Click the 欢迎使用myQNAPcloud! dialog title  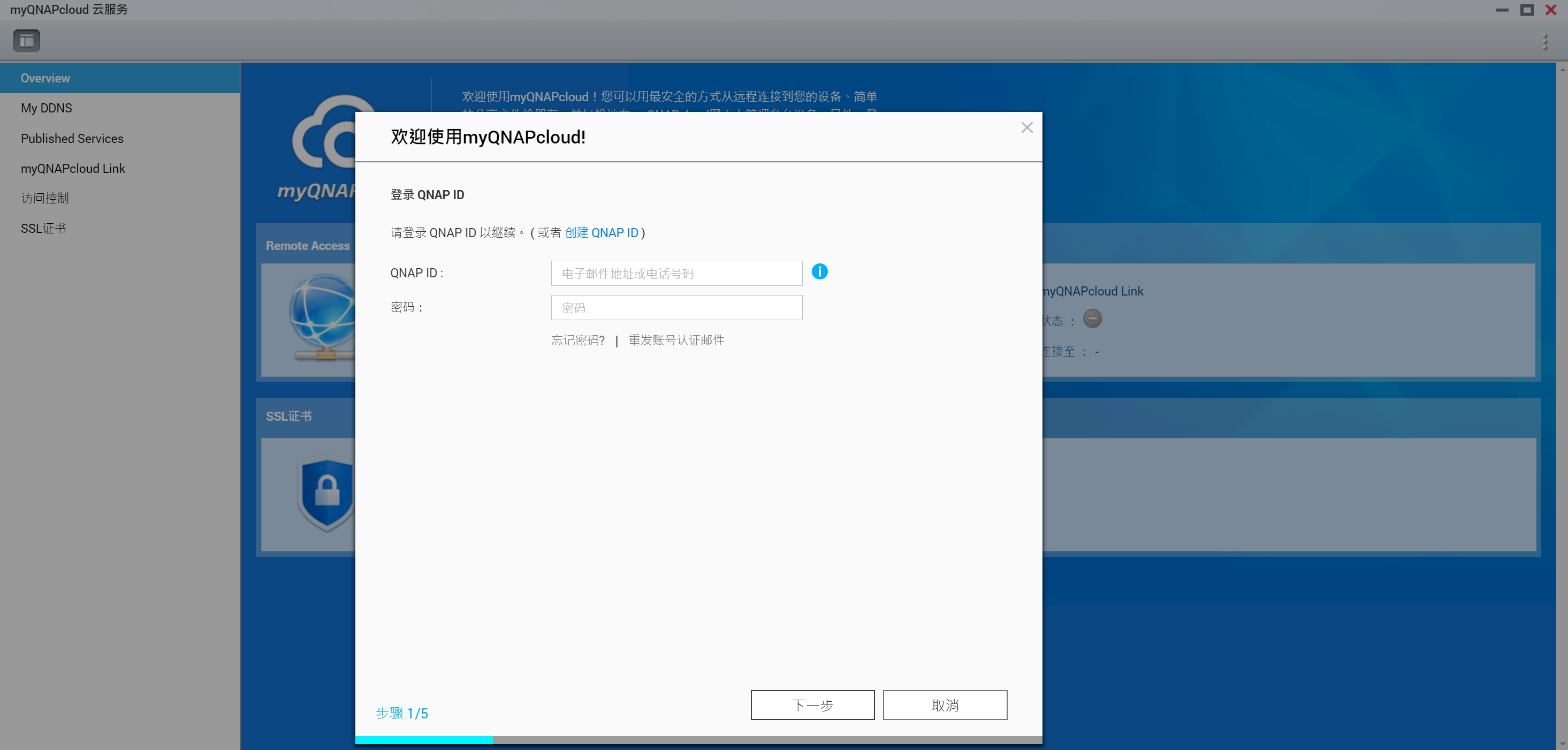[488, 137]
